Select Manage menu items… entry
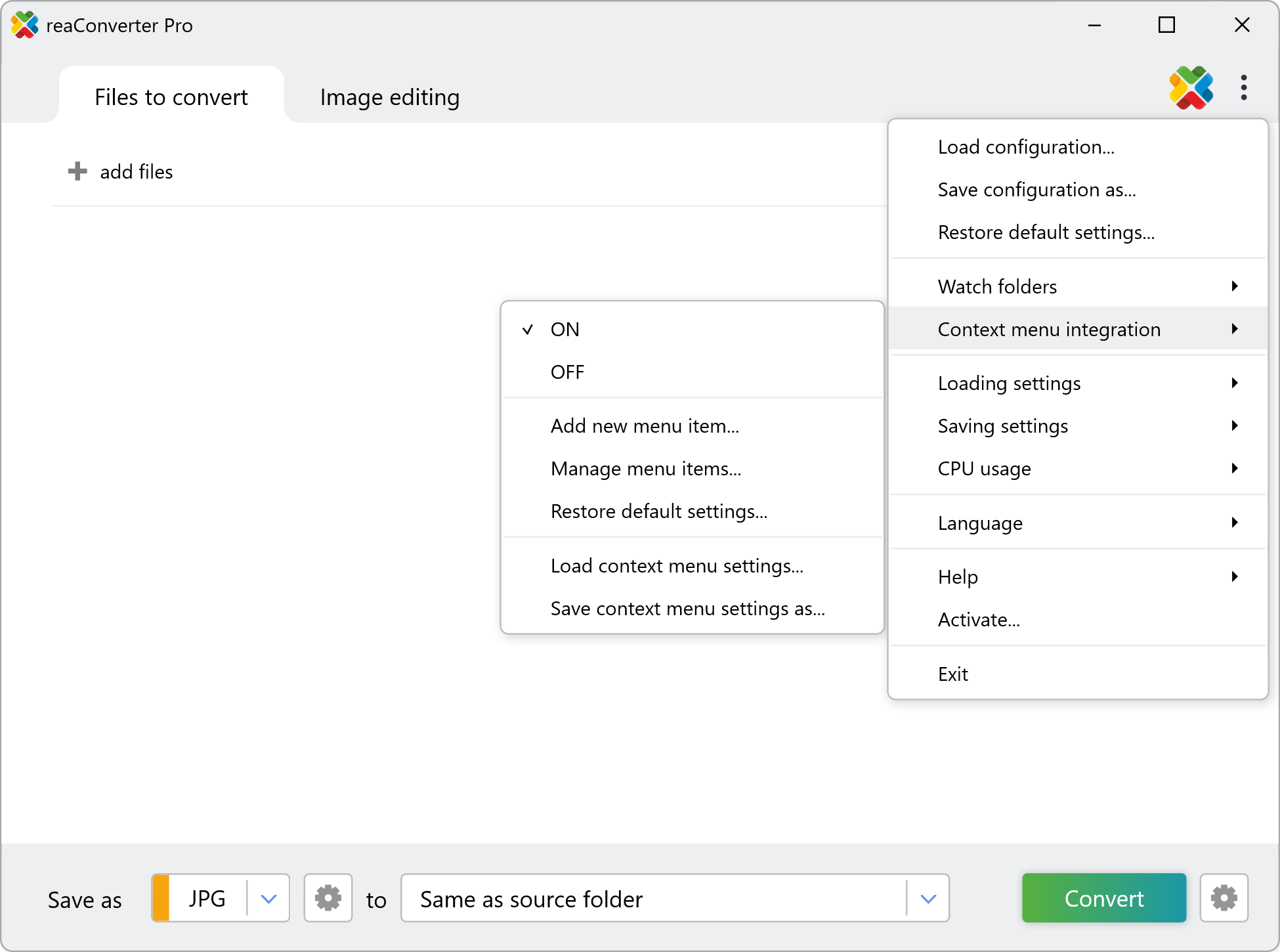This screenshot has height=952, width=1280. 646,469
